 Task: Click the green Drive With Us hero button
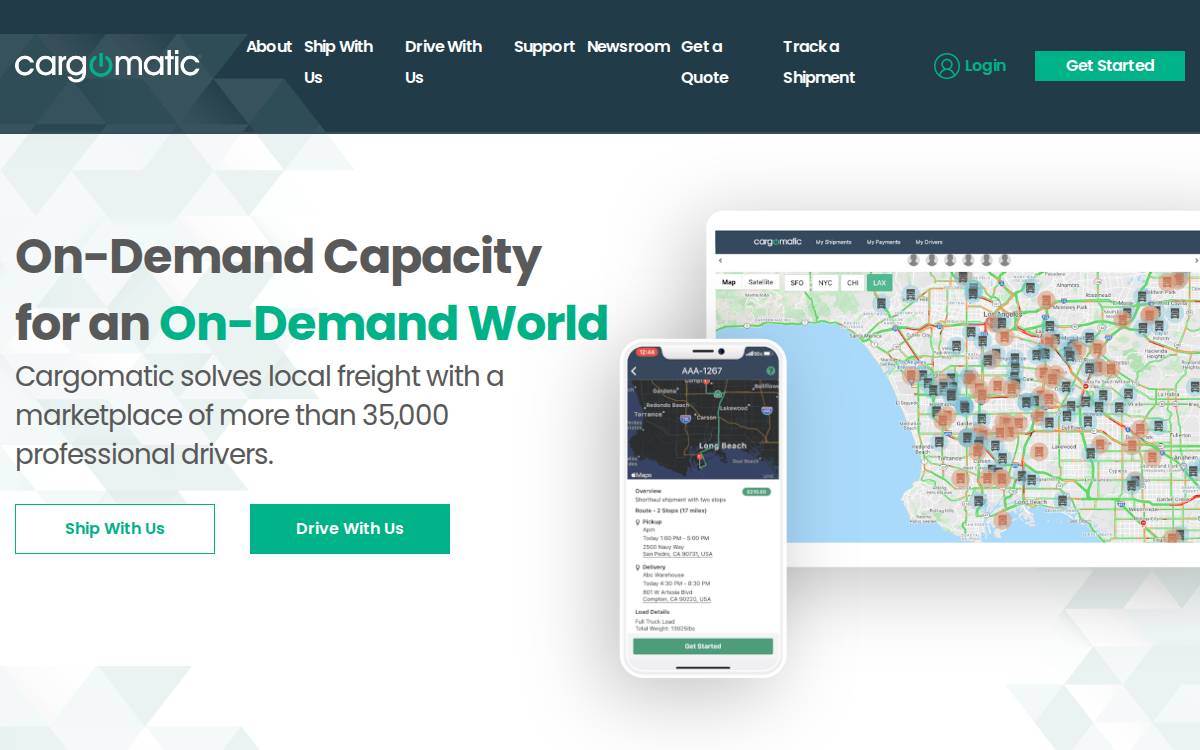350,529
